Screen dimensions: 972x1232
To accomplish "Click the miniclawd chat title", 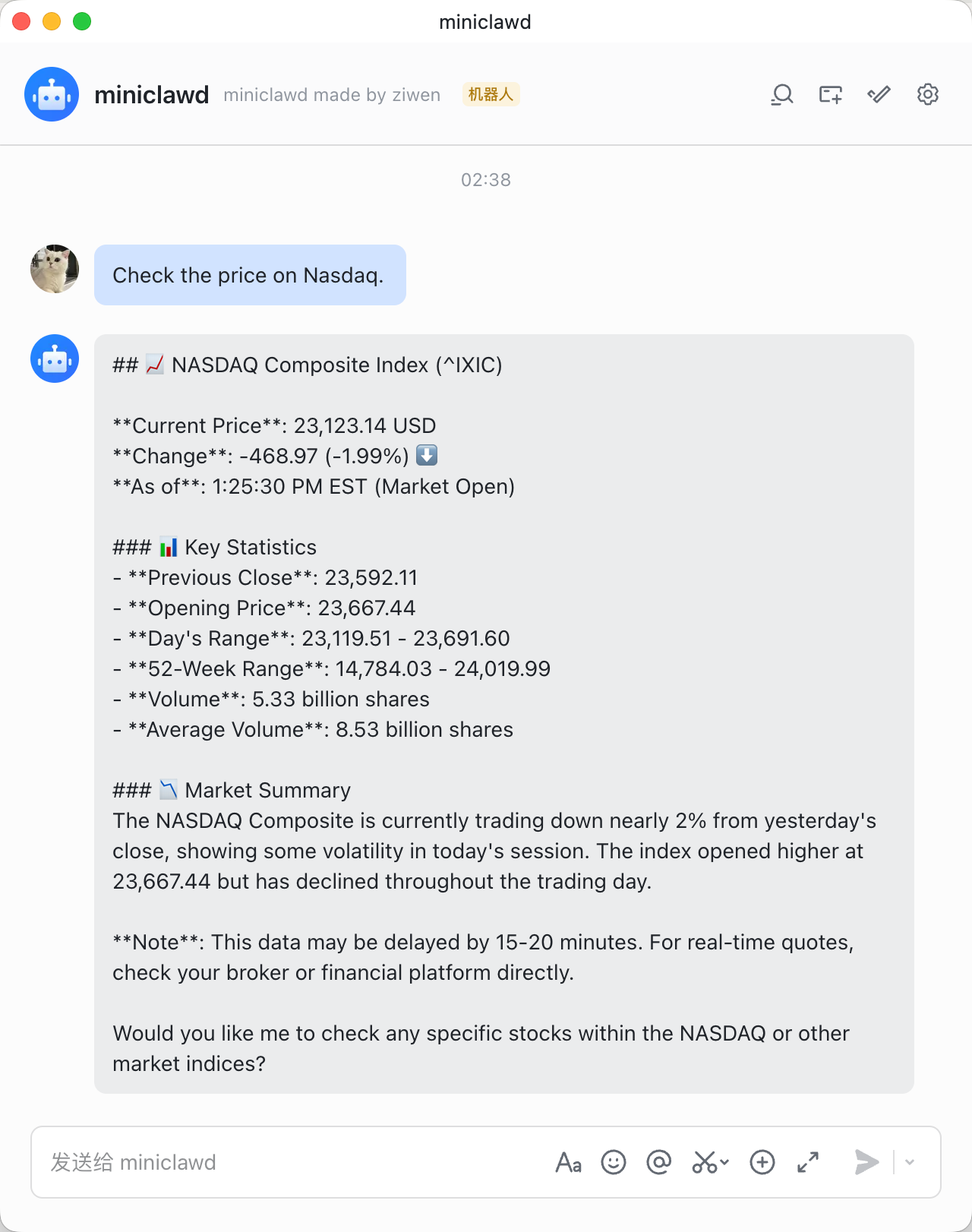I will tap(152, 95).
